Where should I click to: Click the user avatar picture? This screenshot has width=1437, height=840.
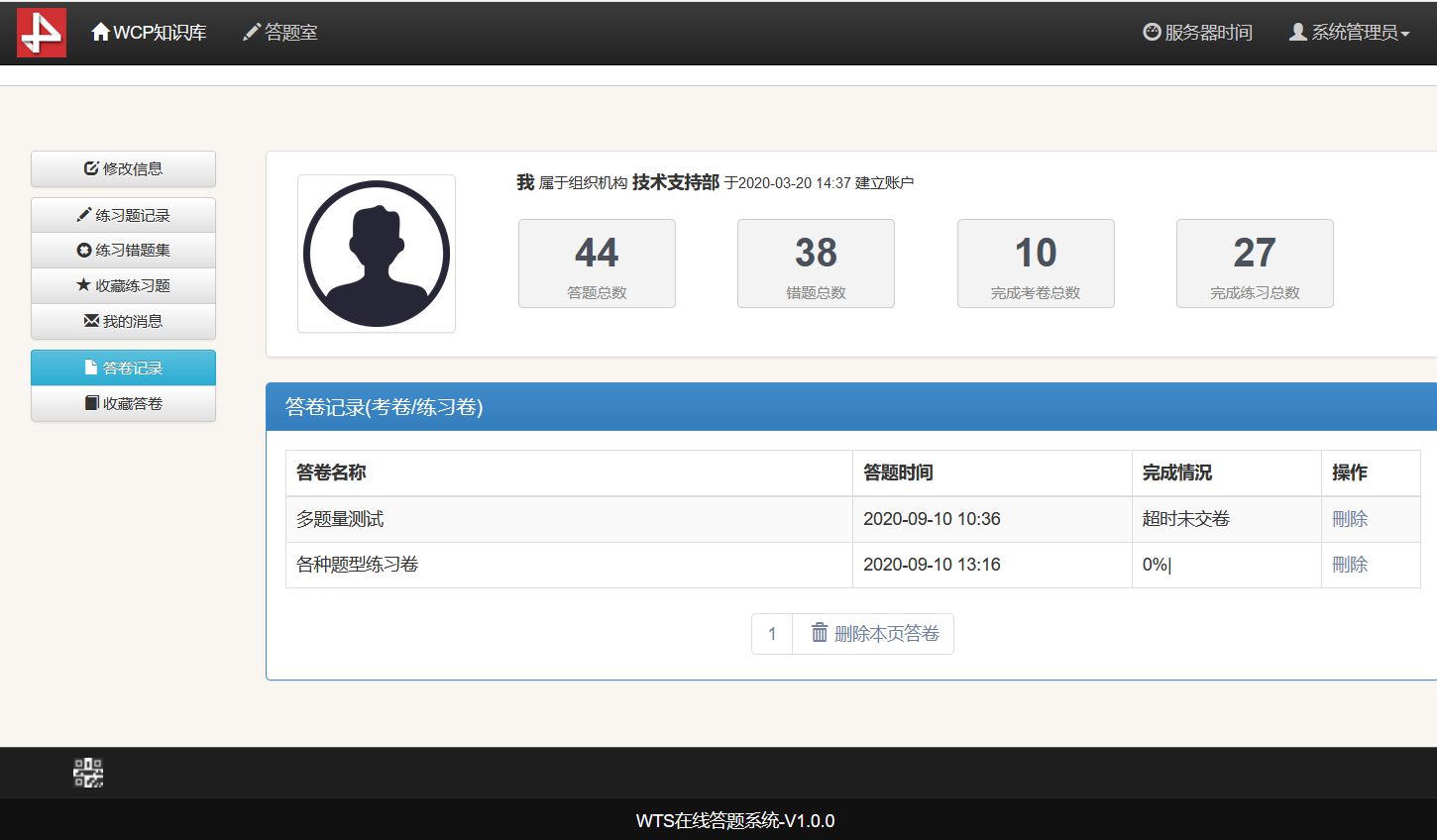click(x=377, y=254)
